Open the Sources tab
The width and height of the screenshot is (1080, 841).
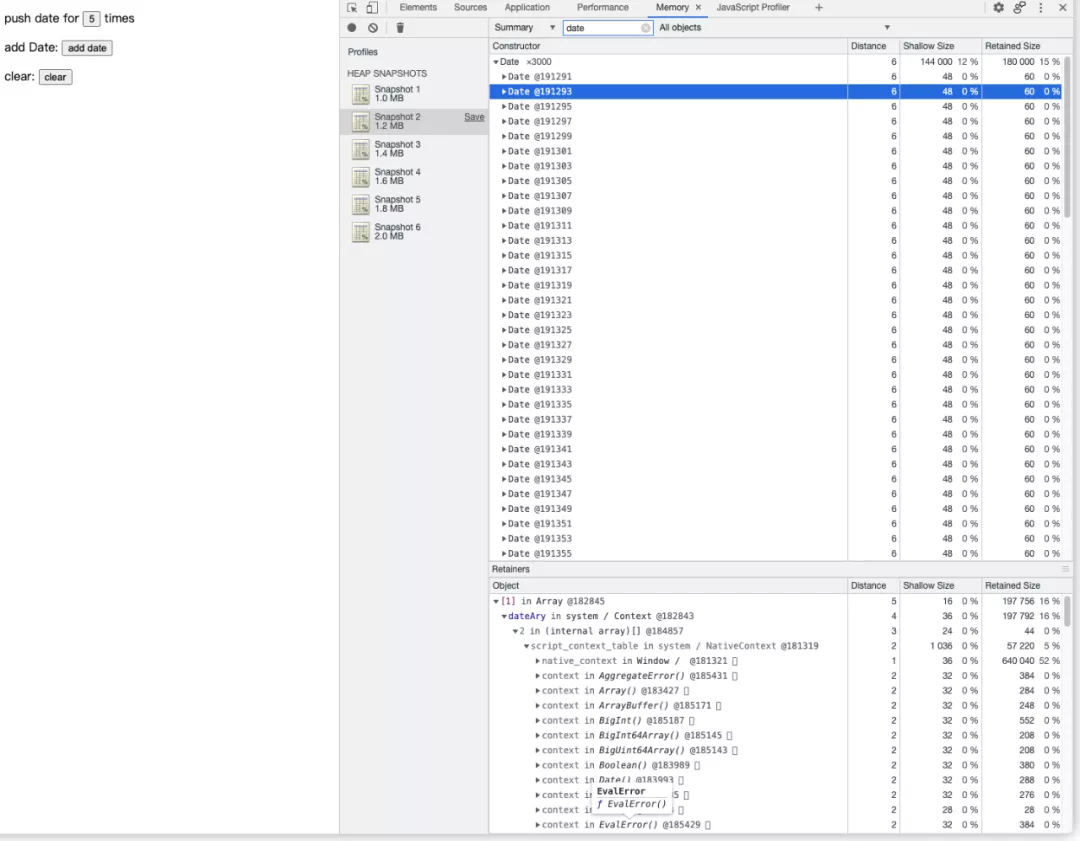tap(470, 8)
